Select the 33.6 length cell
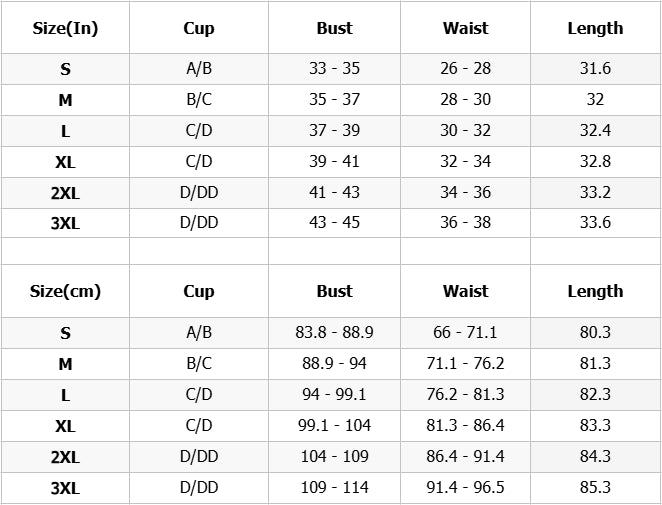The image size is (662, 505). [595, 222]
